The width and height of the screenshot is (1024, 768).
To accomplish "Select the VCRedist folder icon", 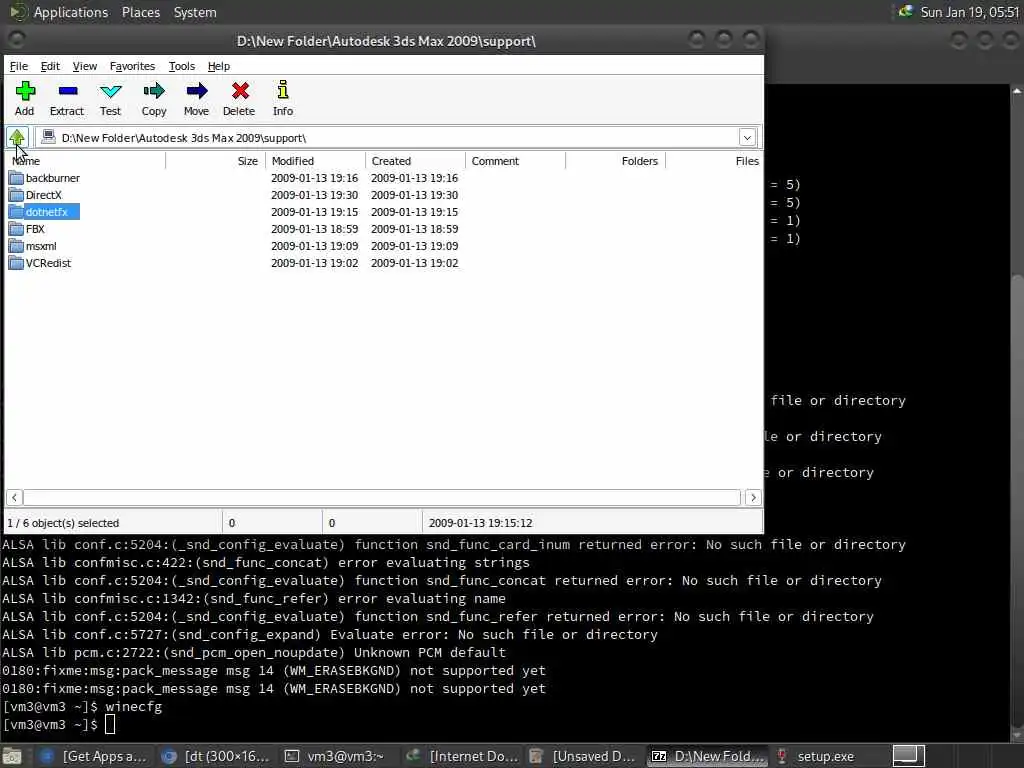I will (16, 263).
